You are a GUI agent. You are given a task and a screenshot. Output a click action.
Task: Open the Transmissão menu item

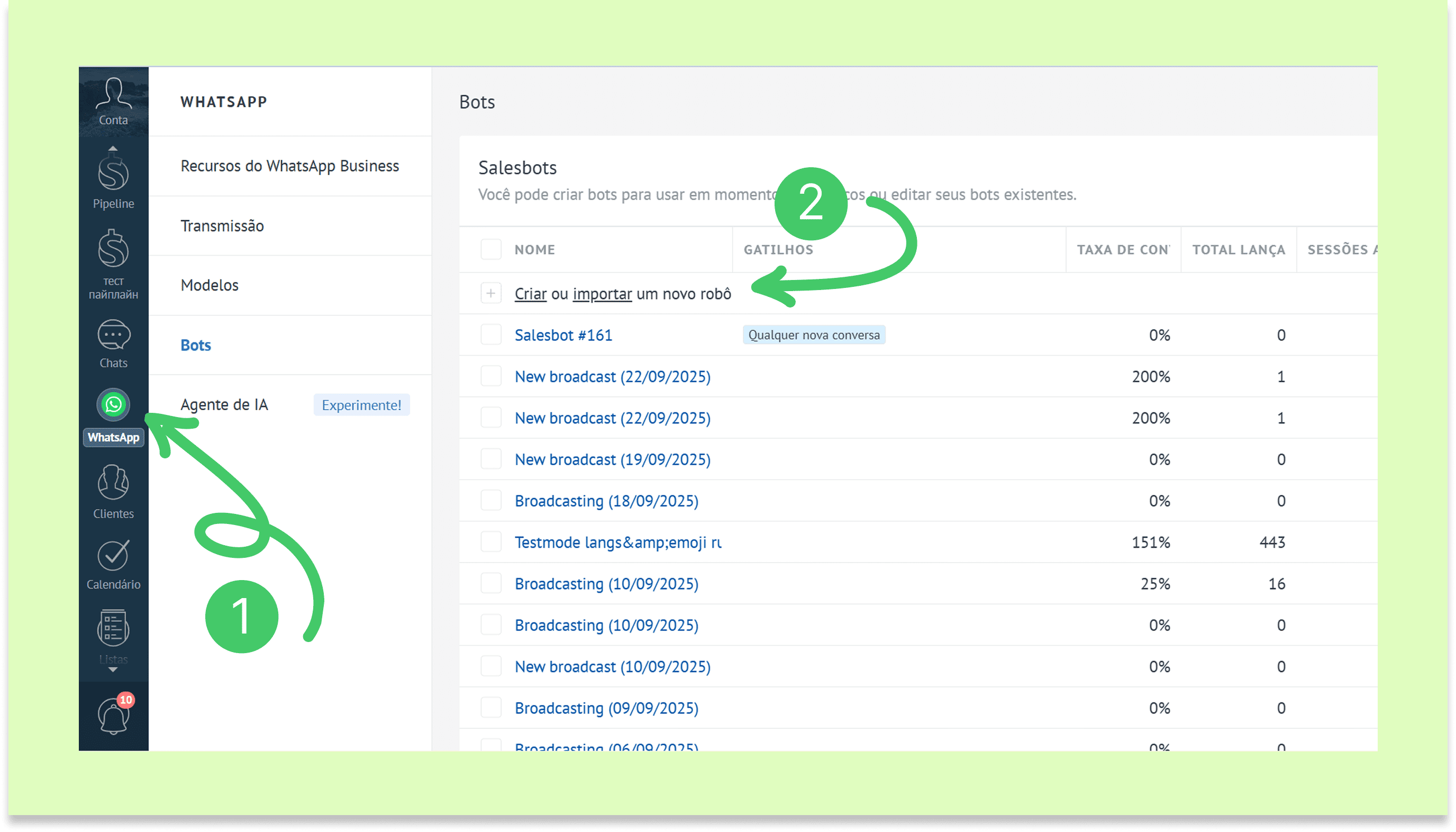222,225
